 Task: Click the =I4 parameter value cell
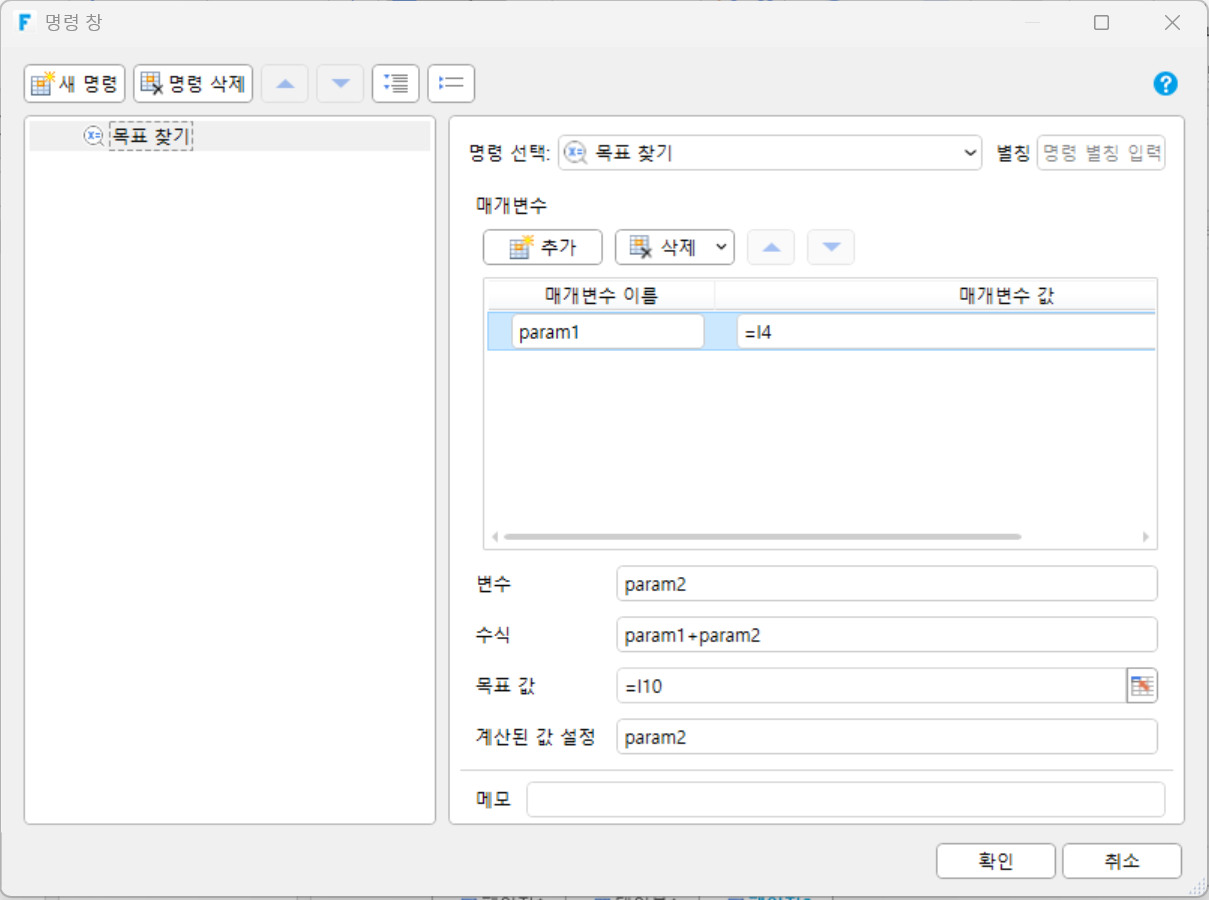coord(945,332)
